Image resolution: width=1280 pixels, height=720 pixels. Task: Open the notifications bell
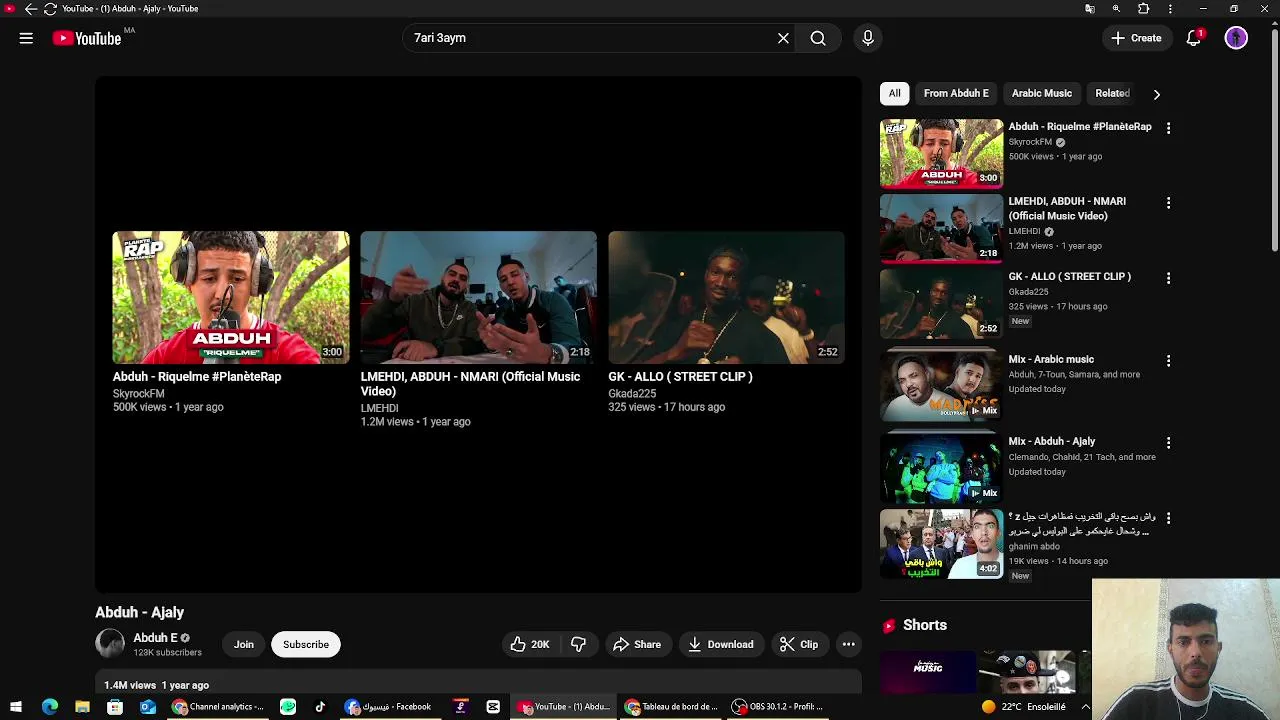pyautogui.click(x=1193, y=38)
